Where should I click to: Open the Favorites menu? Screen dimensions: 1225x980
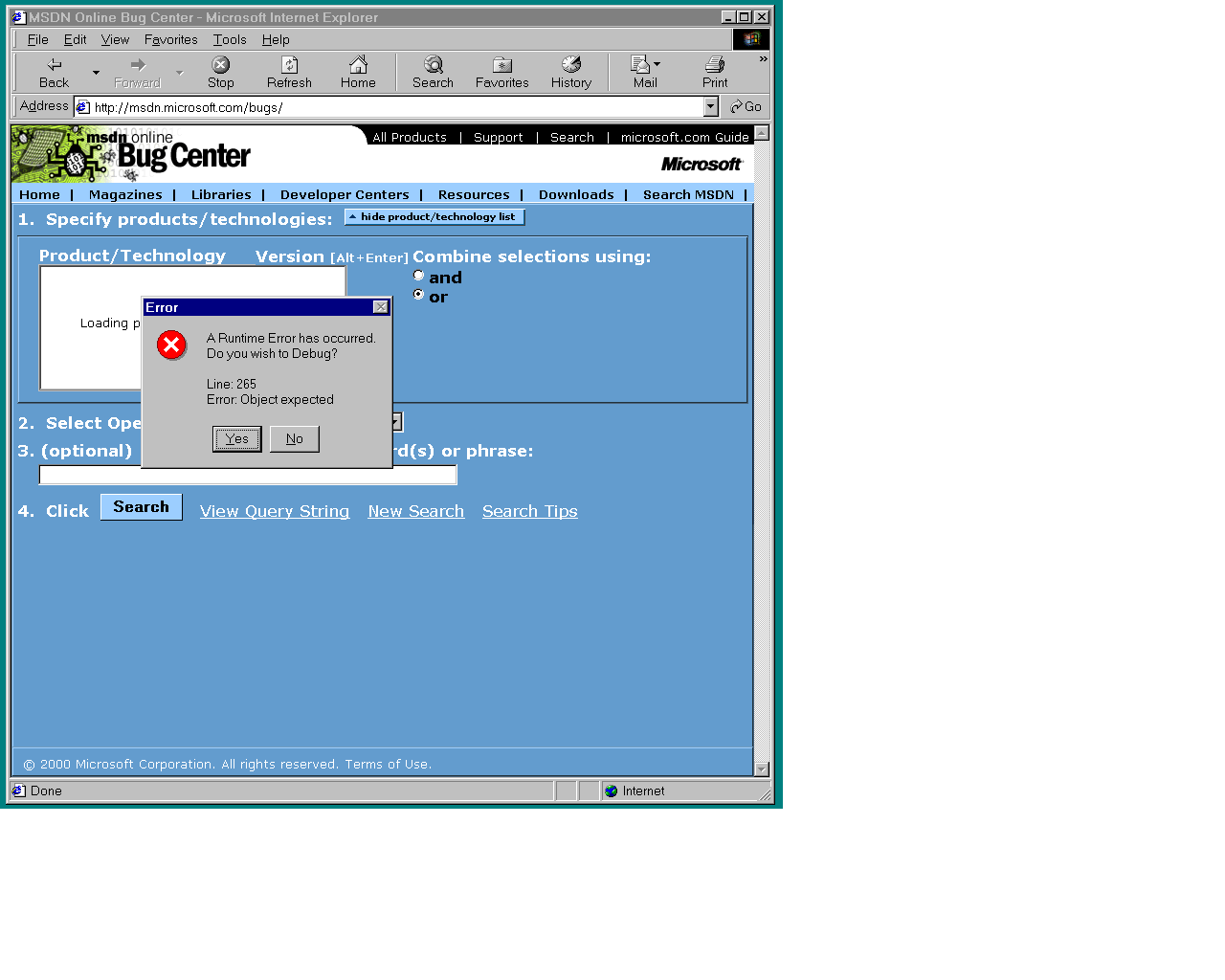[171, 39]
